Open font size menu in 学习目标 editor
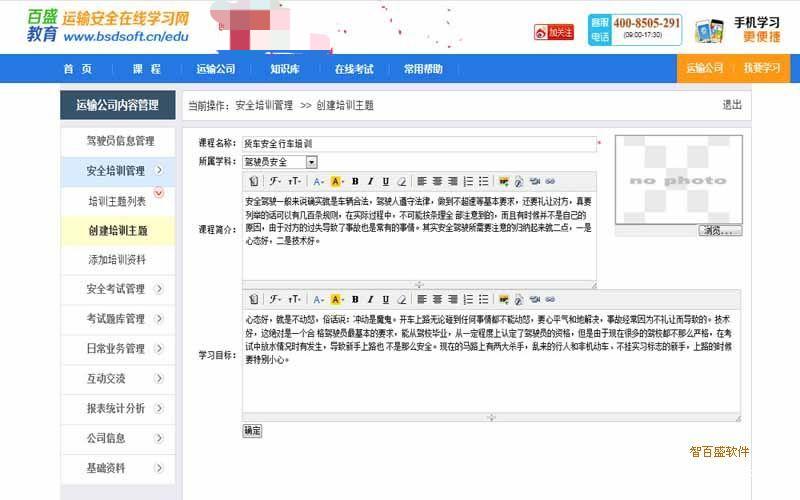 294,299
